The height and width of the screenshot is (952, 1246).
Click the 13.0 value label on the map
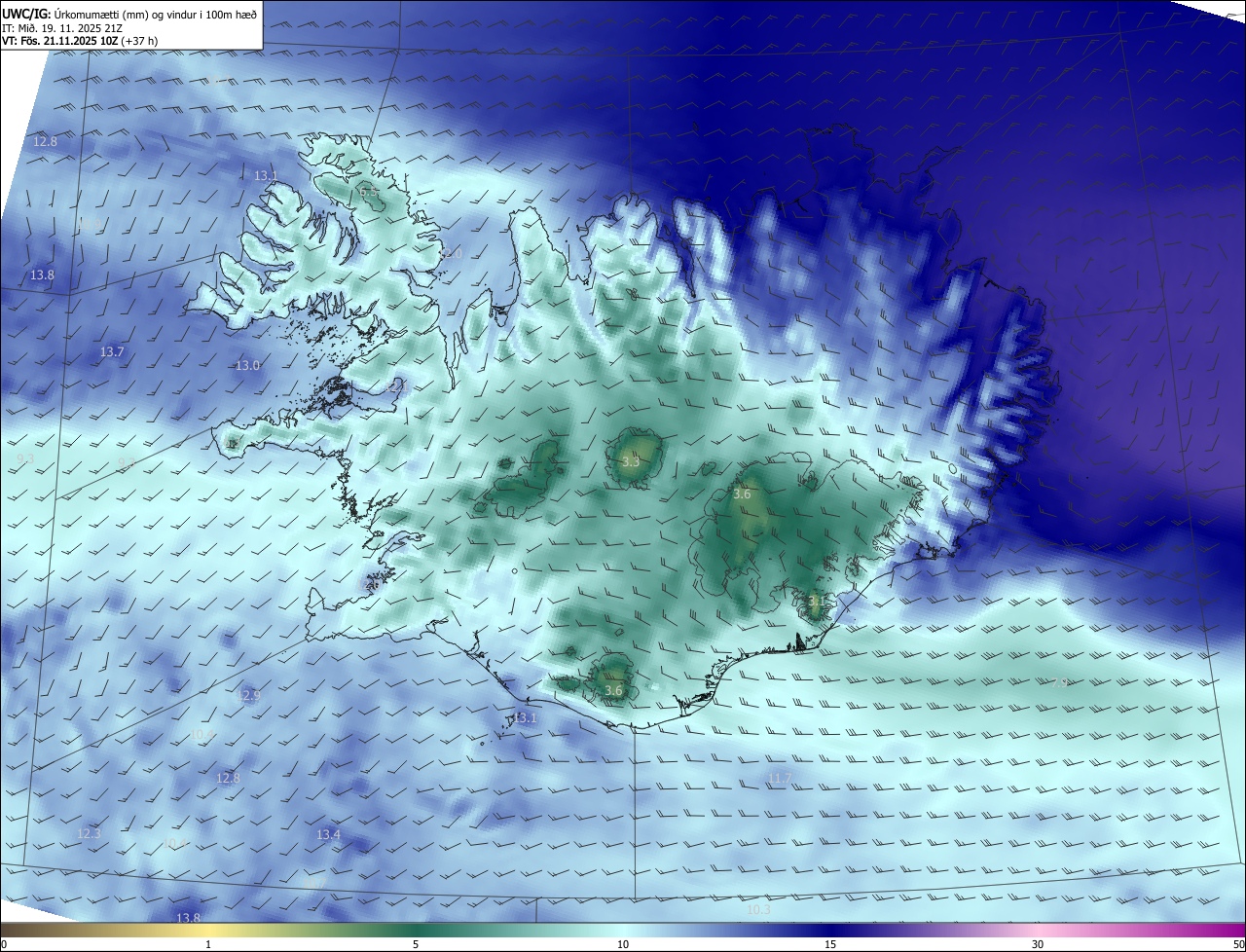point(247,366)
